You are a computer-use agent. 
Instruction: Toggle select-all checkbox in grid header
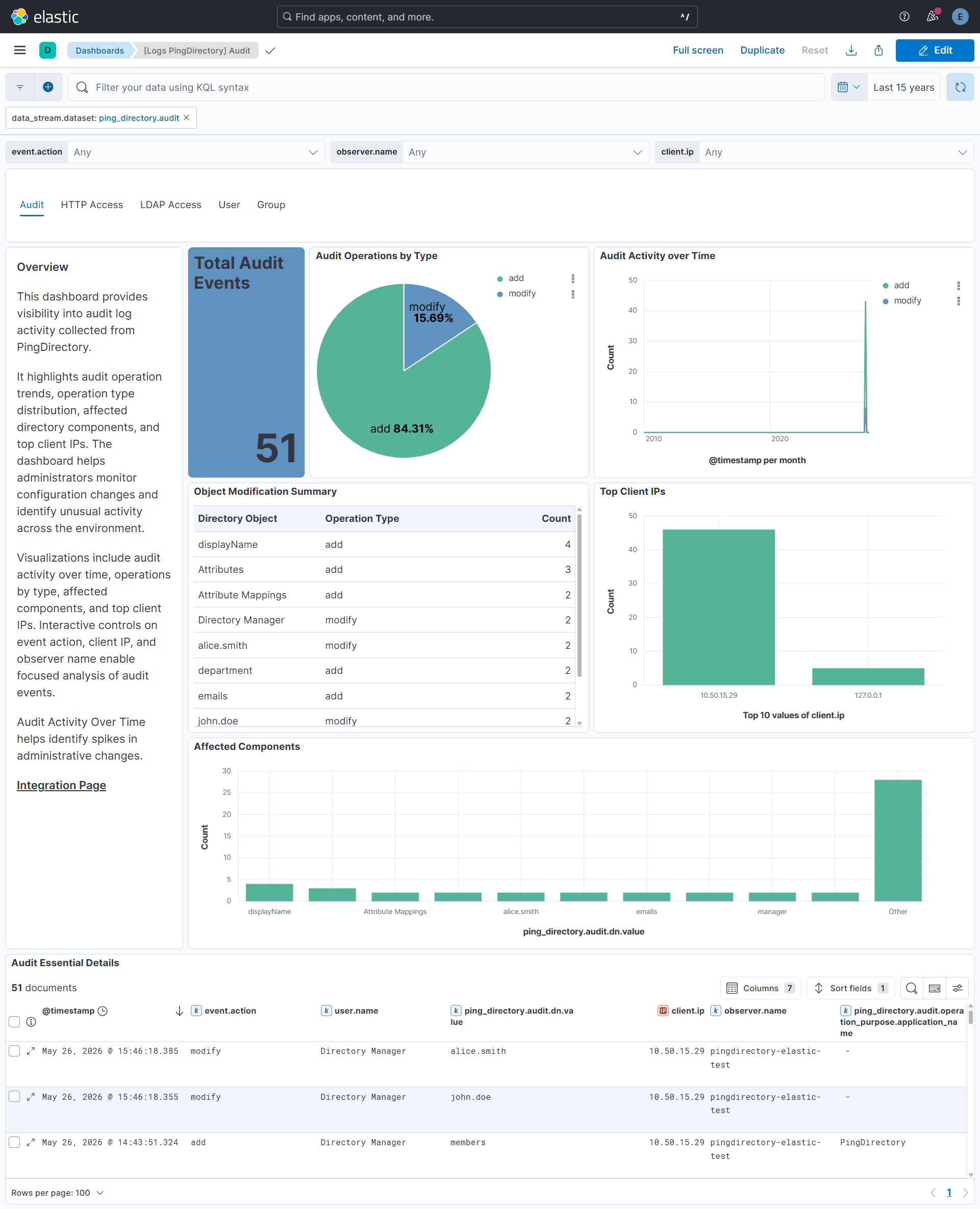[15, 1022]
